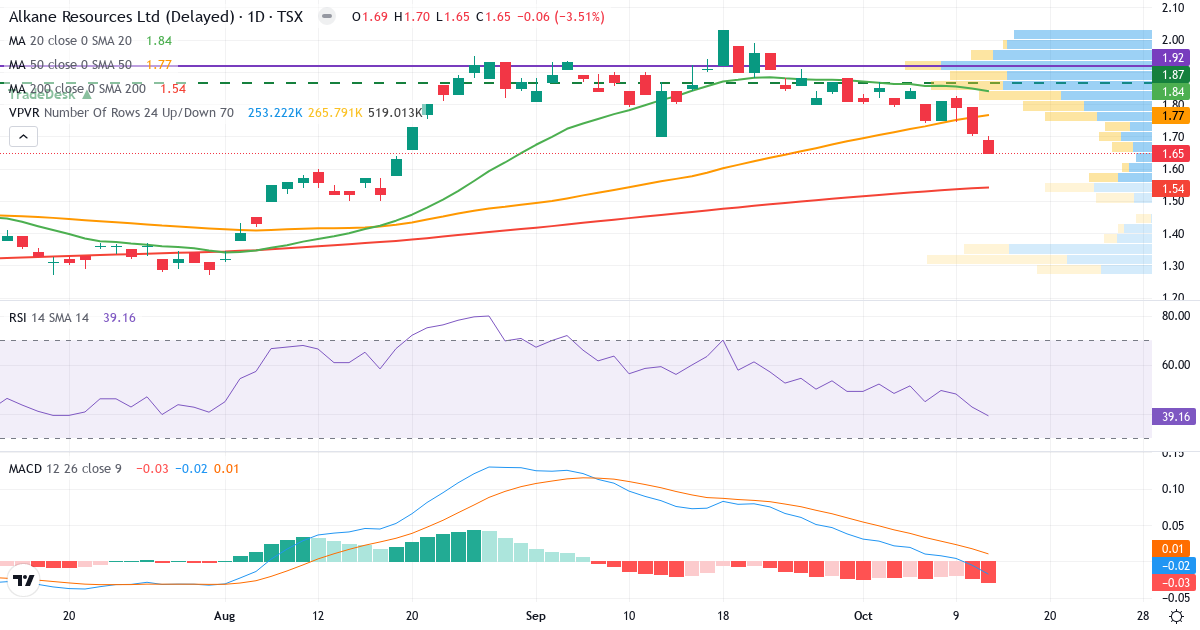Click the 1.20 tick on price scale
Viewport: 1200px width, 630px height.
1172,297
